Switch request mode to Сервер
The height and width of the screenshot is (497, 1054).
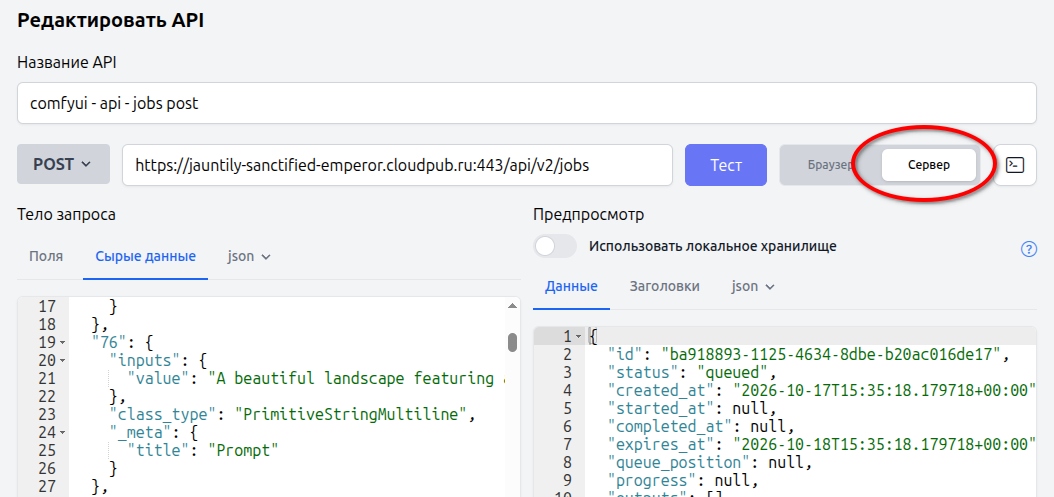[x=928, y=165]
